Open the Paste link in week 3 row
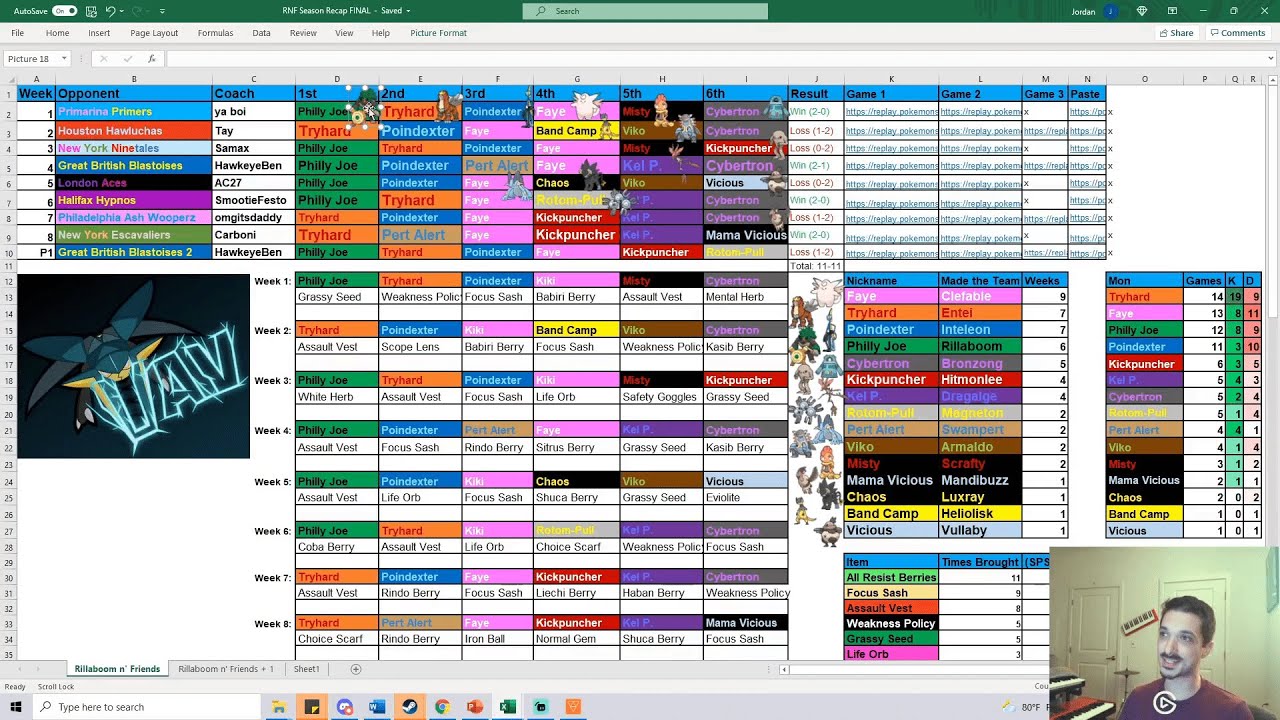1280x720 pixels. point(1087,148)
